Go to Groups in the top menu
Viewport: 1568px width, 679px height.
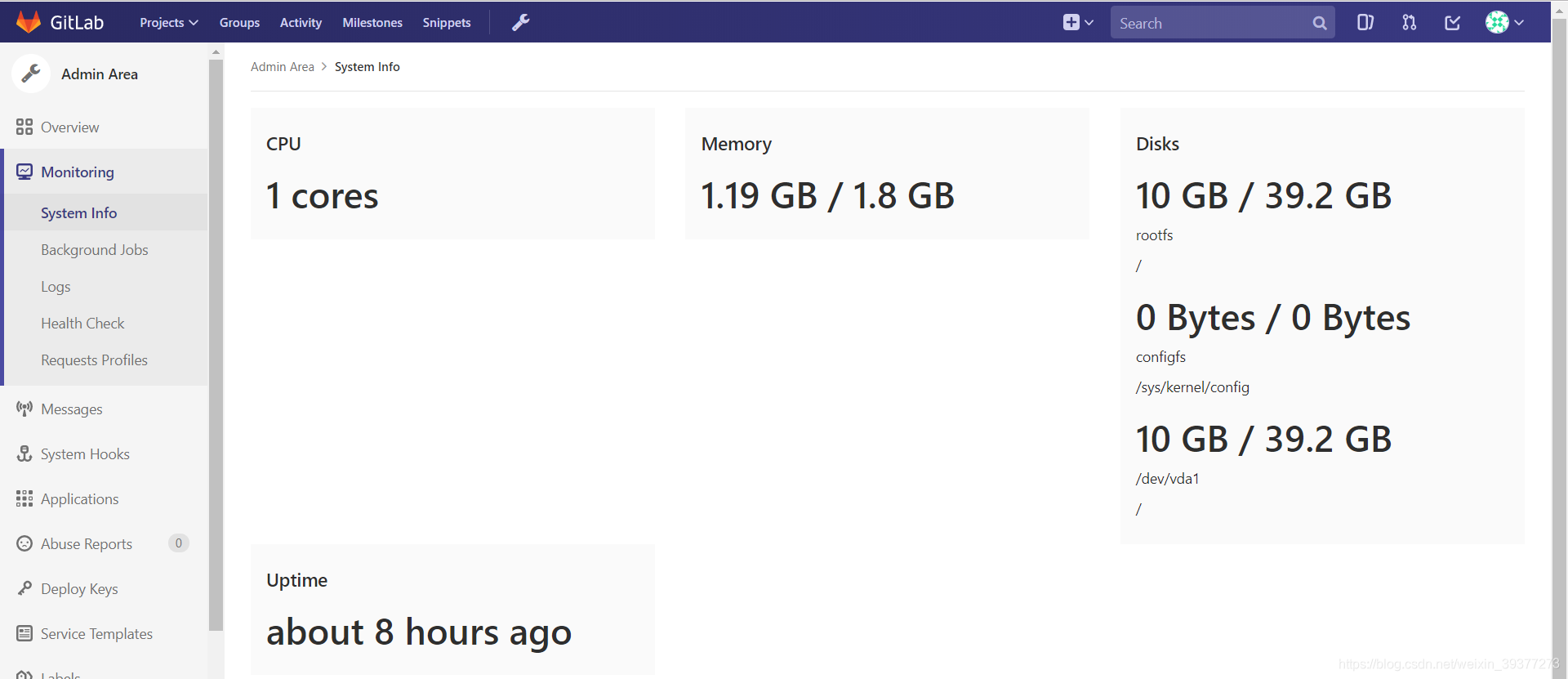(239, 23)
